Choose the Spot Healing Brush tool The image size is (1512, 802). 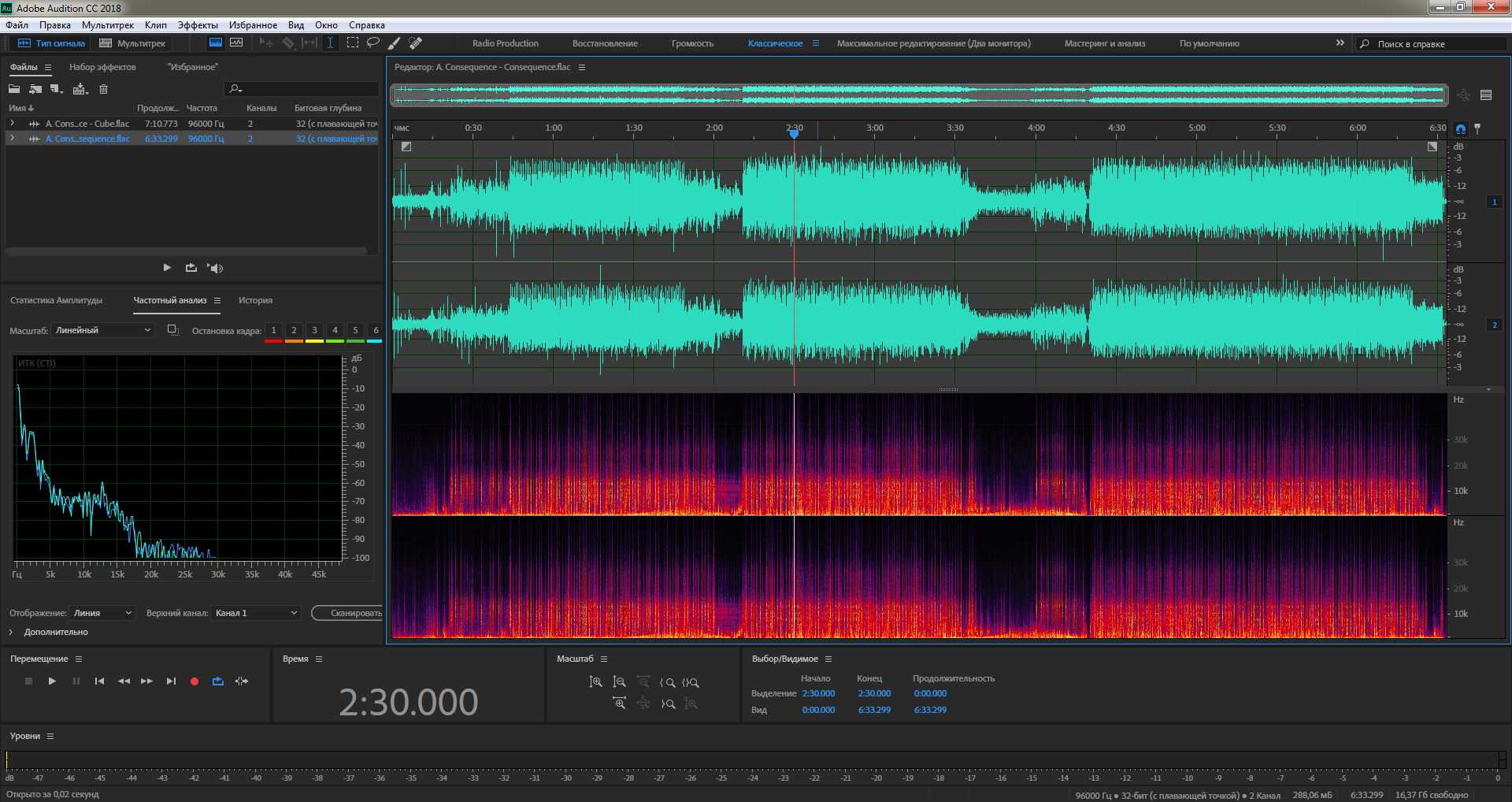coord(416,43)
